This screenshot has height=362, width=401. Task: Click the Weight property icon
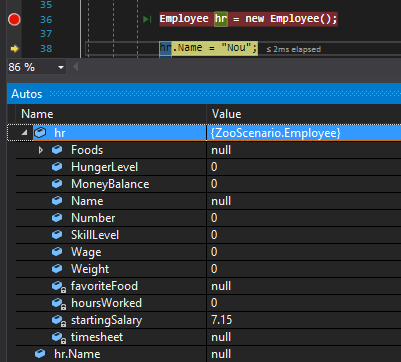[57, 269]
